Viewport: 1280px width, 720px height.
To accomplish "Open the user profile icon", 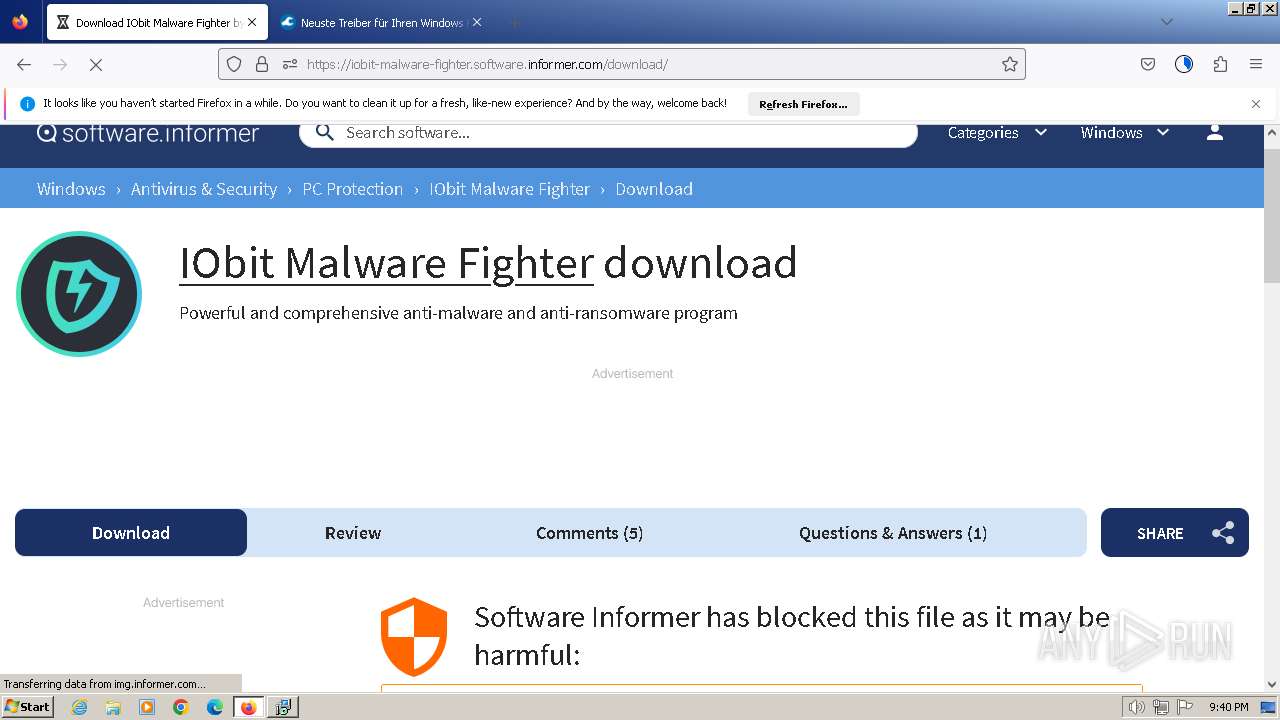I will pyautogui.click(x=1215, y=133).
